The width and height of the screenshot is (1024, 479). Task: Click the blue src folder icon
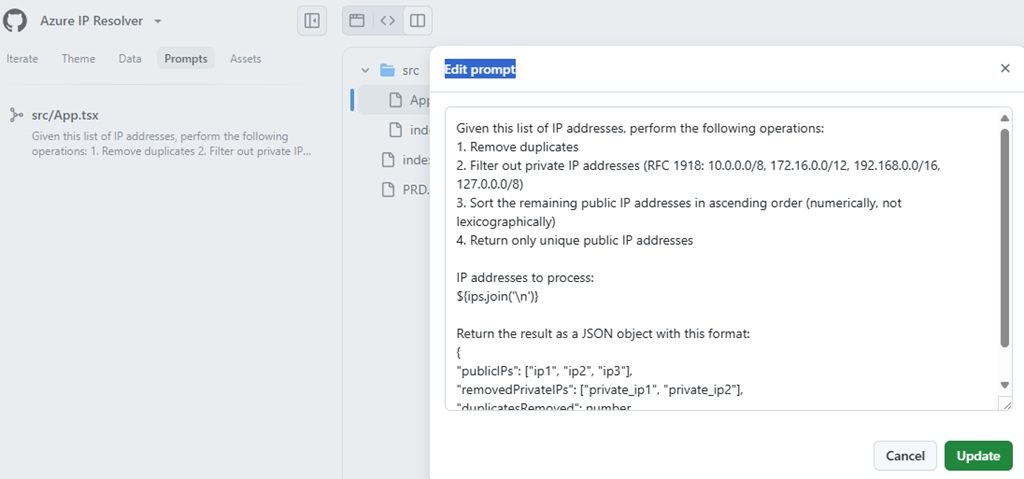[x=388, y=70]
